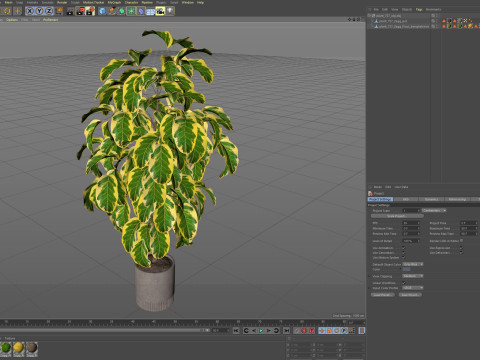480x360 pixels.
Task: Toggle the Use Motion System checkbox
Action: tap(403, 257)
